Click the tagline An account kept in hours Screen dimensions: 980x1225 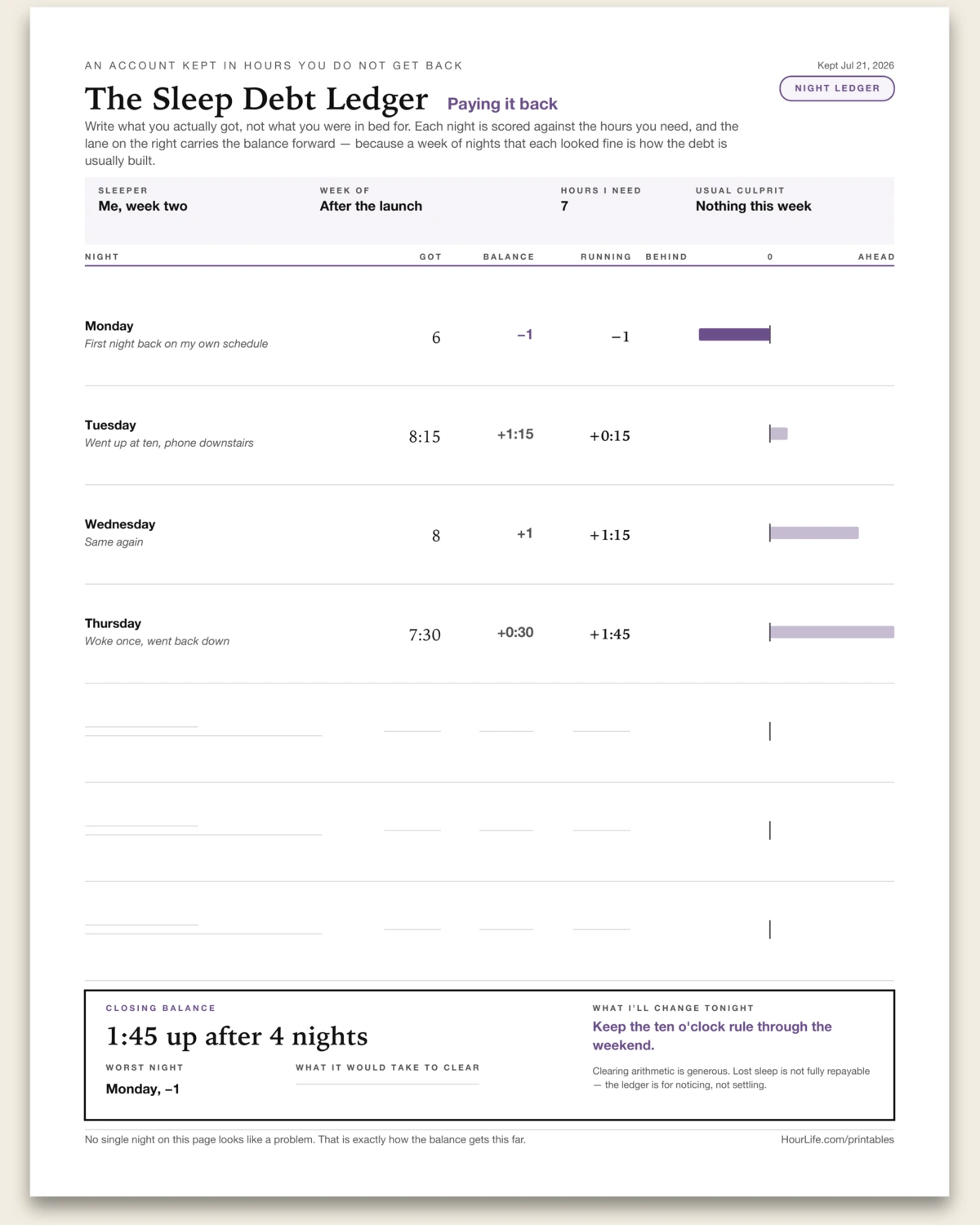coord(274,65)
